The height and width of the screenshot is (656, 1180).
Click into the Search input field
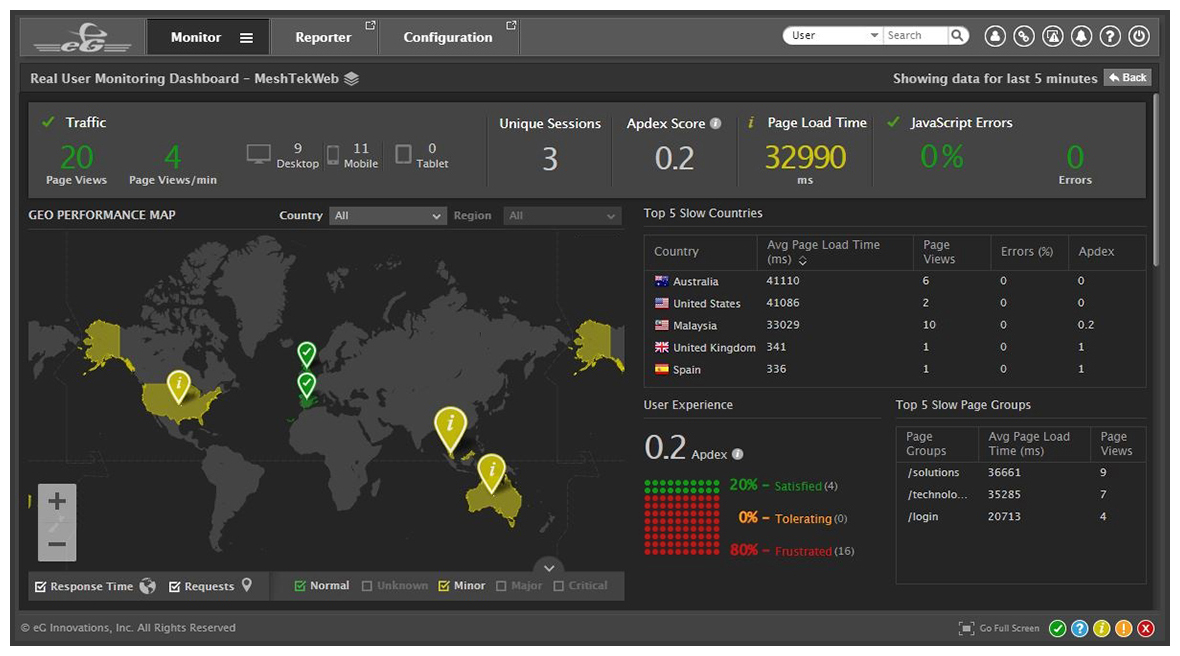point(914,36)
